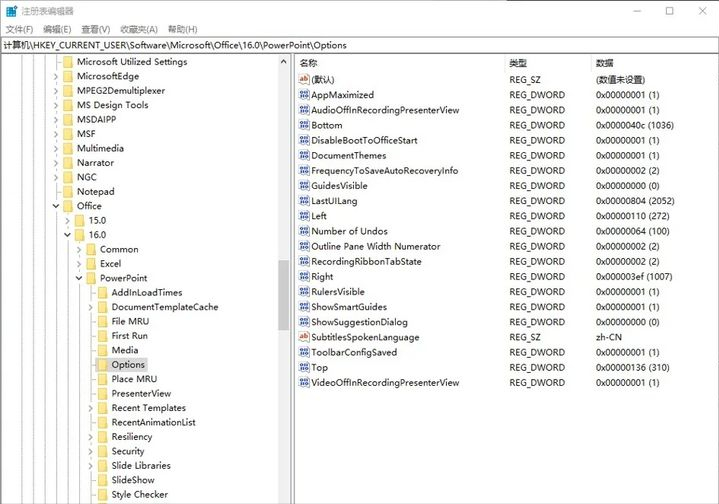Image resolution: width=719 pixels, height=504 pixels.
Task: Select the PresenterView key
Action: [x=141, y=393]
